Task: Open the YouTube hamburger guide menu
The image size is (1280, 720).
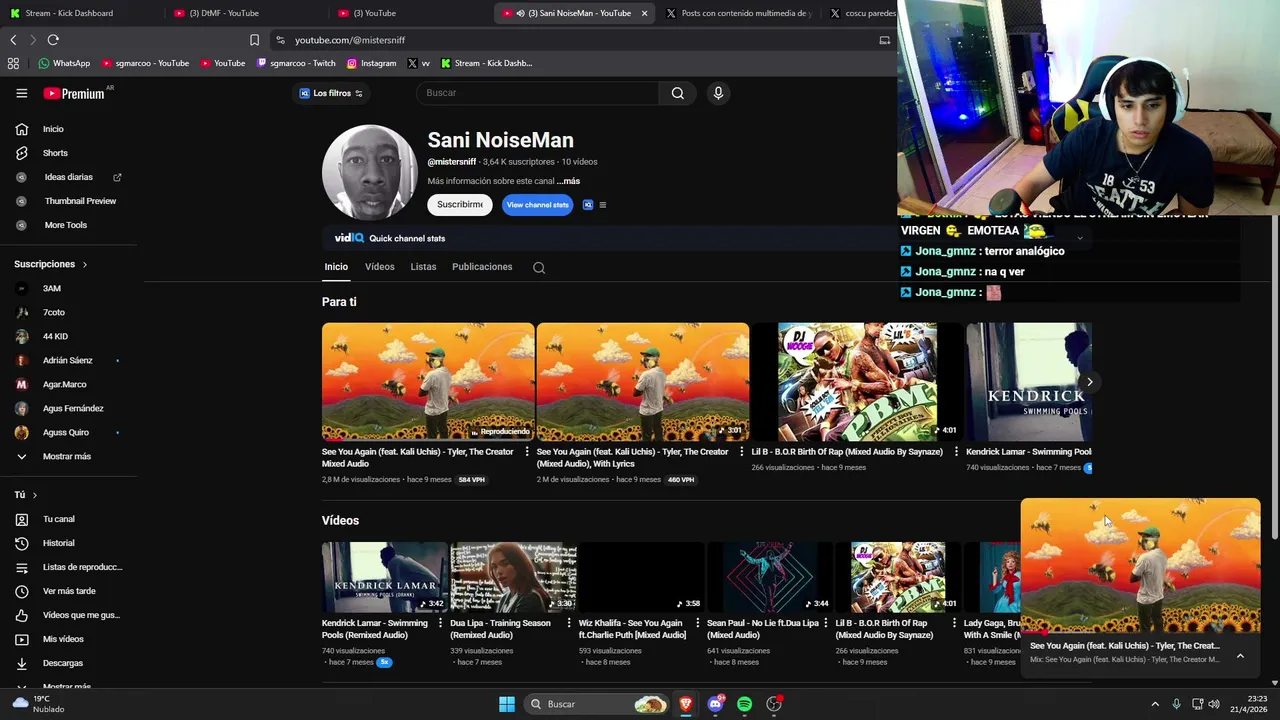Action: [x=21, y=93]
